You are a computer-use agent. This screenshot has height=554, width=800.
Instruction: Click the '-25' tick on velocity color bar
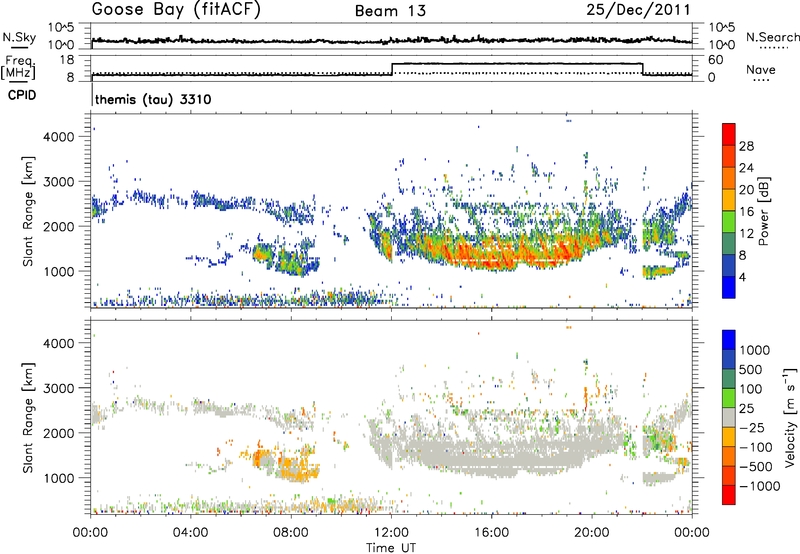coord(752,428)
